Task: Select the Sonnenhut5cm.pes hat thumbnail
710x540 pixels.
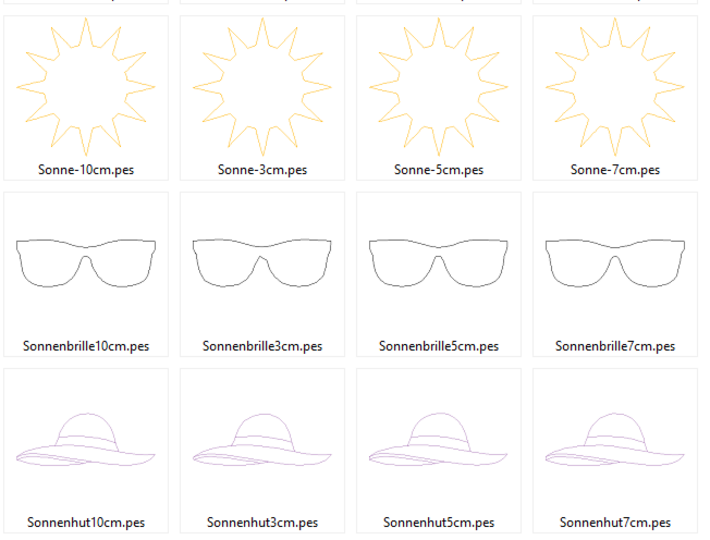Action: (x=438, y=439)
